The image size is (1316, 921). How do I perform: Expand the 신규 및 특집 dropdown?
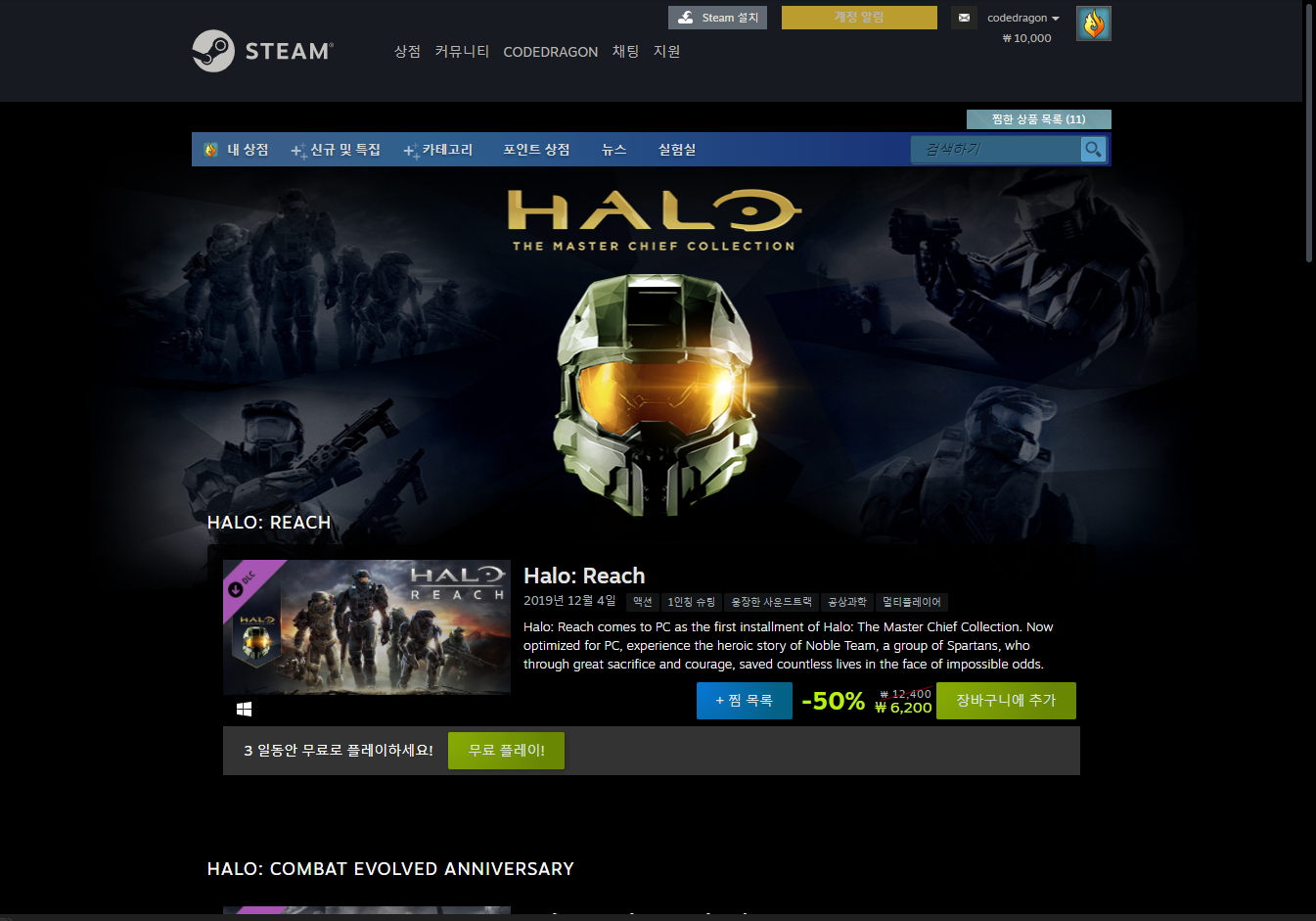click(336, 150)
